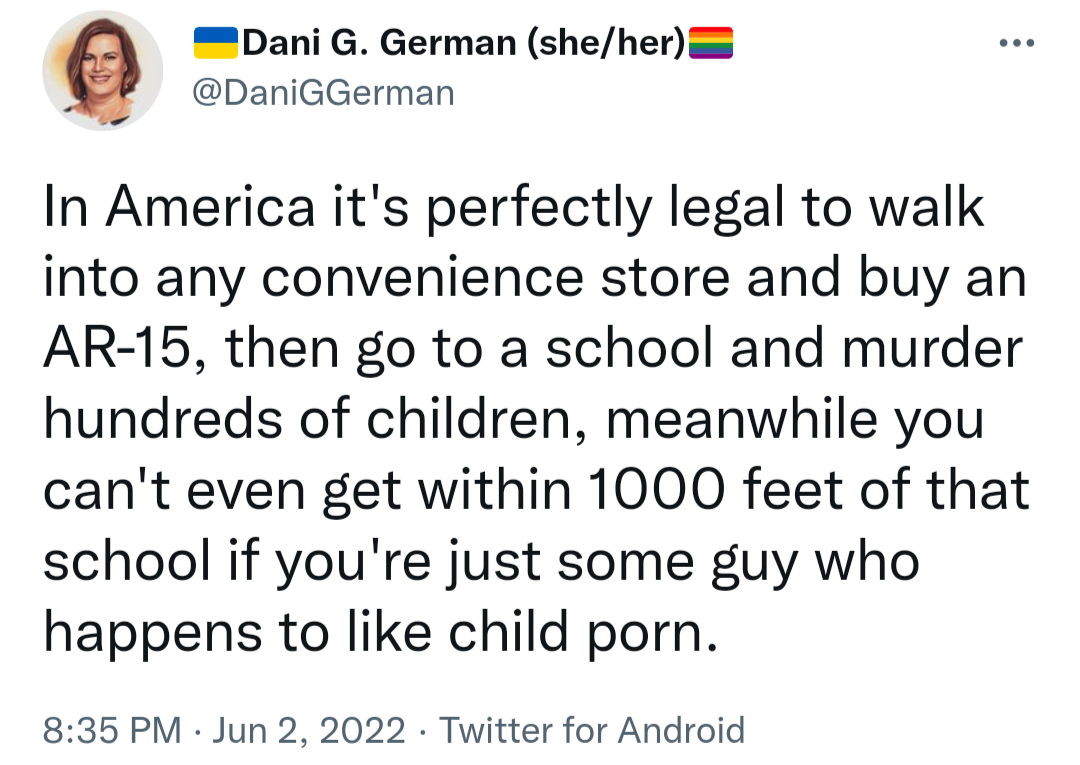This screenshot has height=765, width=1080.
Task: Click the rainbow flag emoji after the name
Action: [x=711, y=44]
